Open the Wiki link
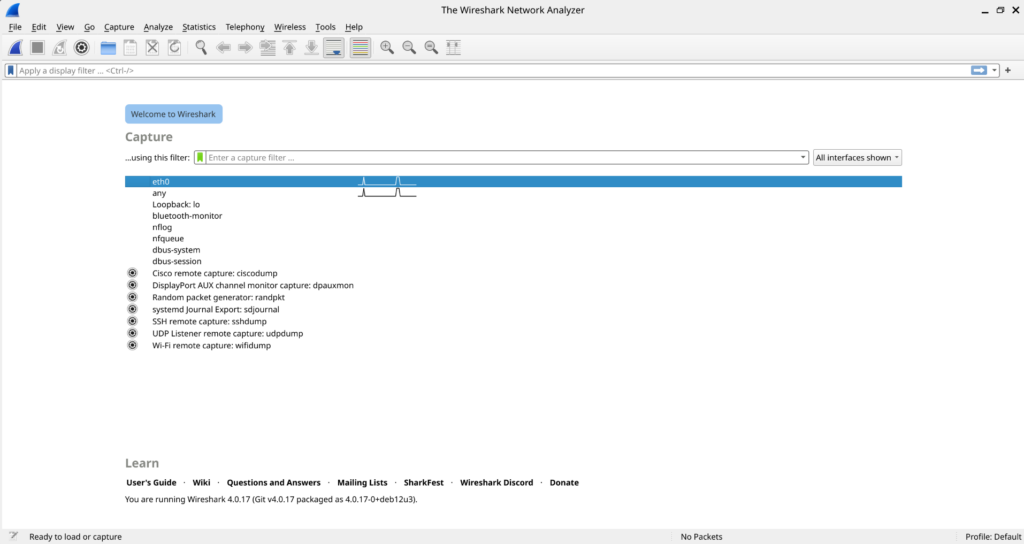 coord(201,483)
